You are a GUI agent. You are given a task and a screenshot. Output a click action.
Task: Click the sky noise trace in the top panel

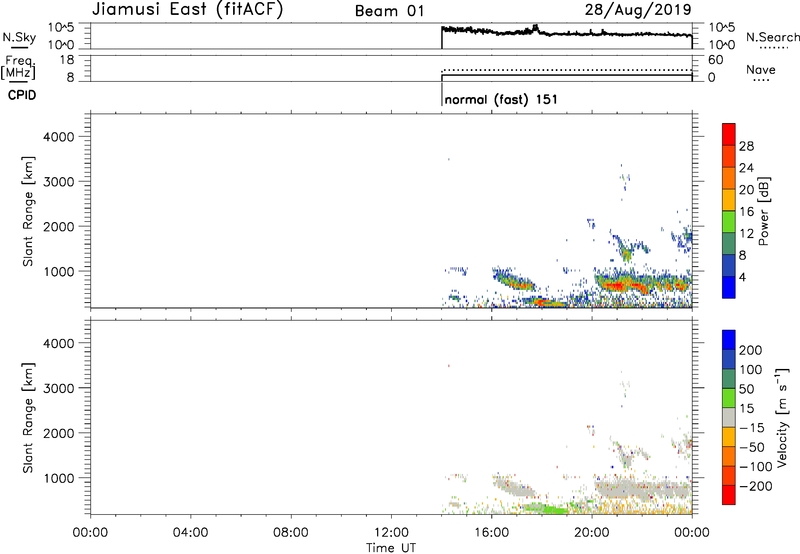tap(566, 33)
